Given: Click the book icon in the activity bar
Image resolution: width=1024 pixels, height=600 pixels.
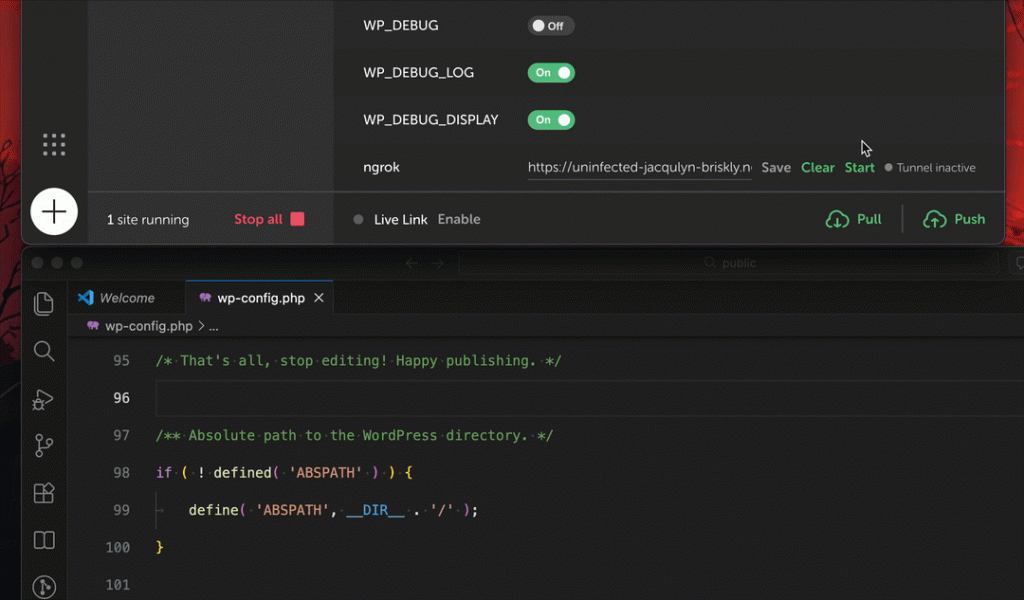Looking at the screenshot, I should click(43, 540).
